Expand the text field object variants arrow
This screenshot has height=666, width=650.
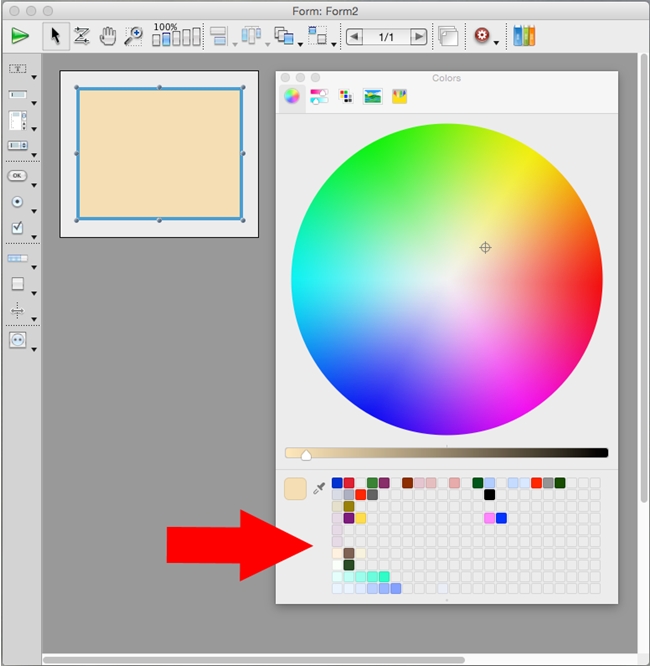point(34,104)
